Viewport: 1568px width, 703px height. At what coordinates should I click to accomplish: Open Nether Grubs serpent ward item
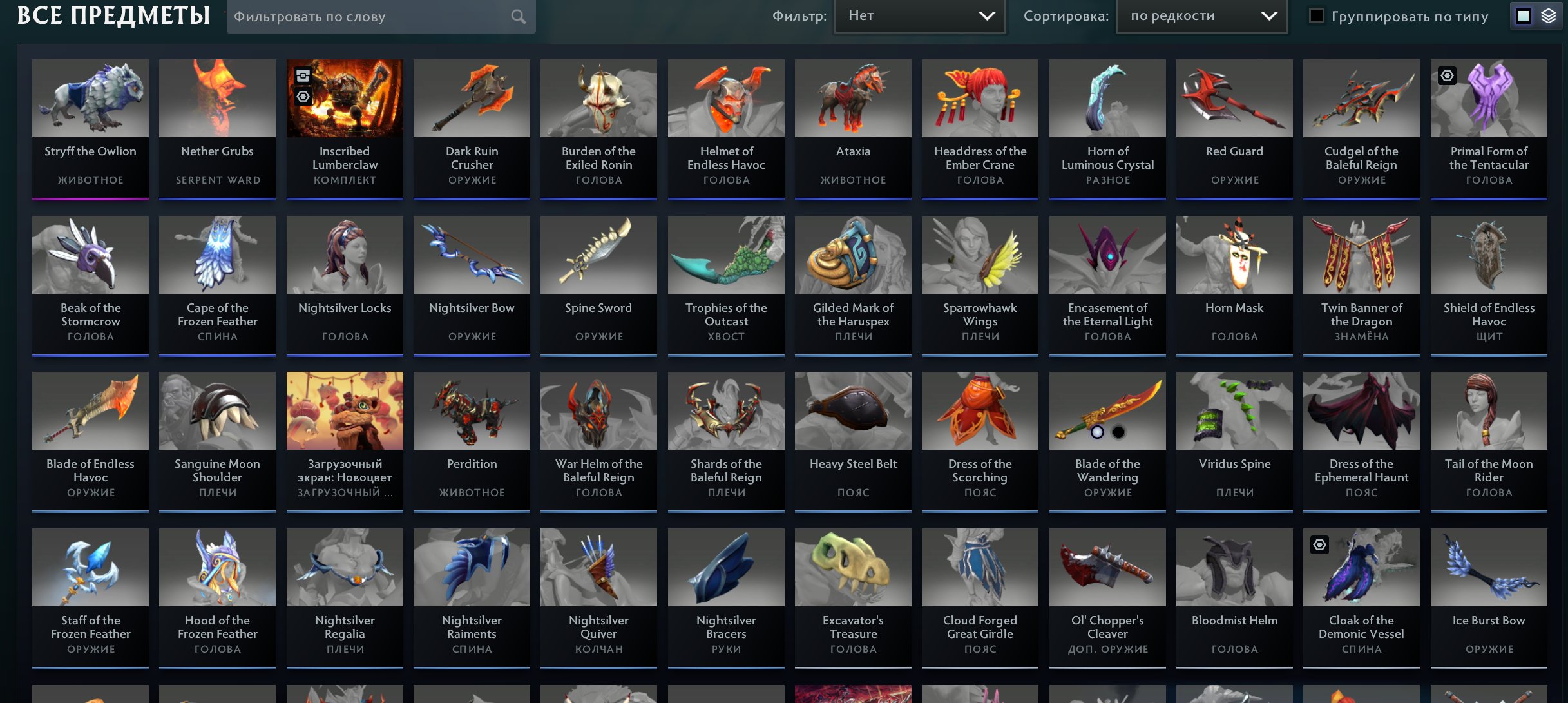(x=217, y=130)
